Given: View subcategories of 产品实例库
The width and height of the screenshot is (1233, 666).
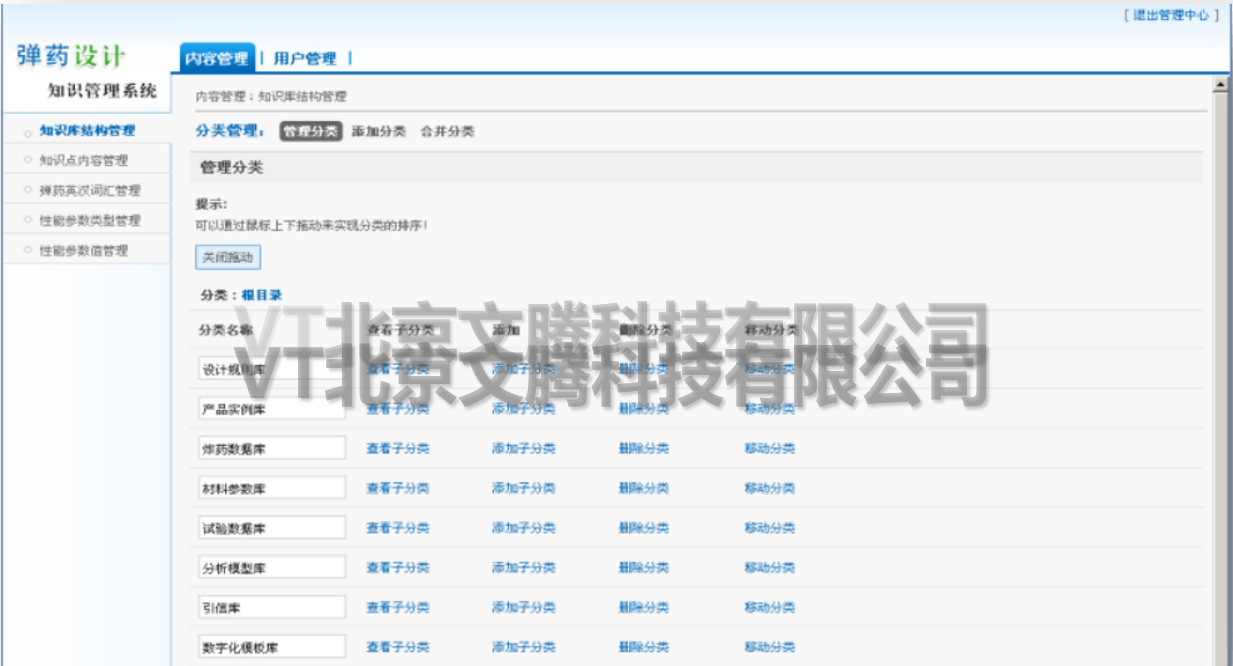Looking at the screenshot, I should [398, 409].
